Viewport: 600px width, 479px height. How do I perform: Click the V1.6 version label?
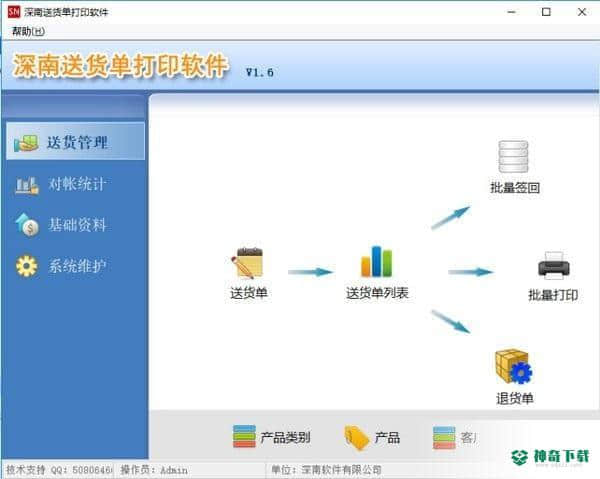pos(259,72)
